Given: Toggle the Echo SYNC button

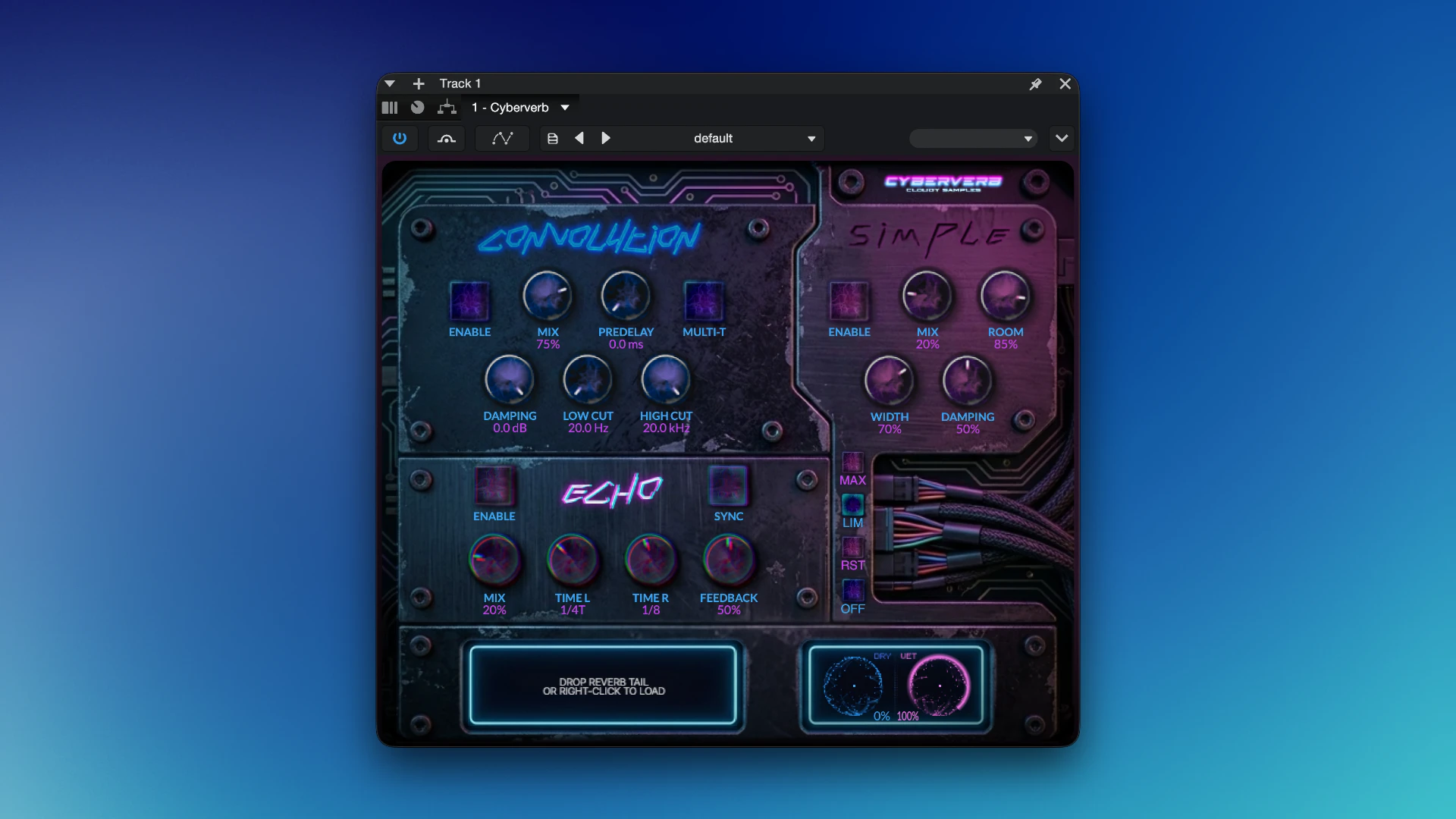Looking at the screenshot, I should point(728,485).
